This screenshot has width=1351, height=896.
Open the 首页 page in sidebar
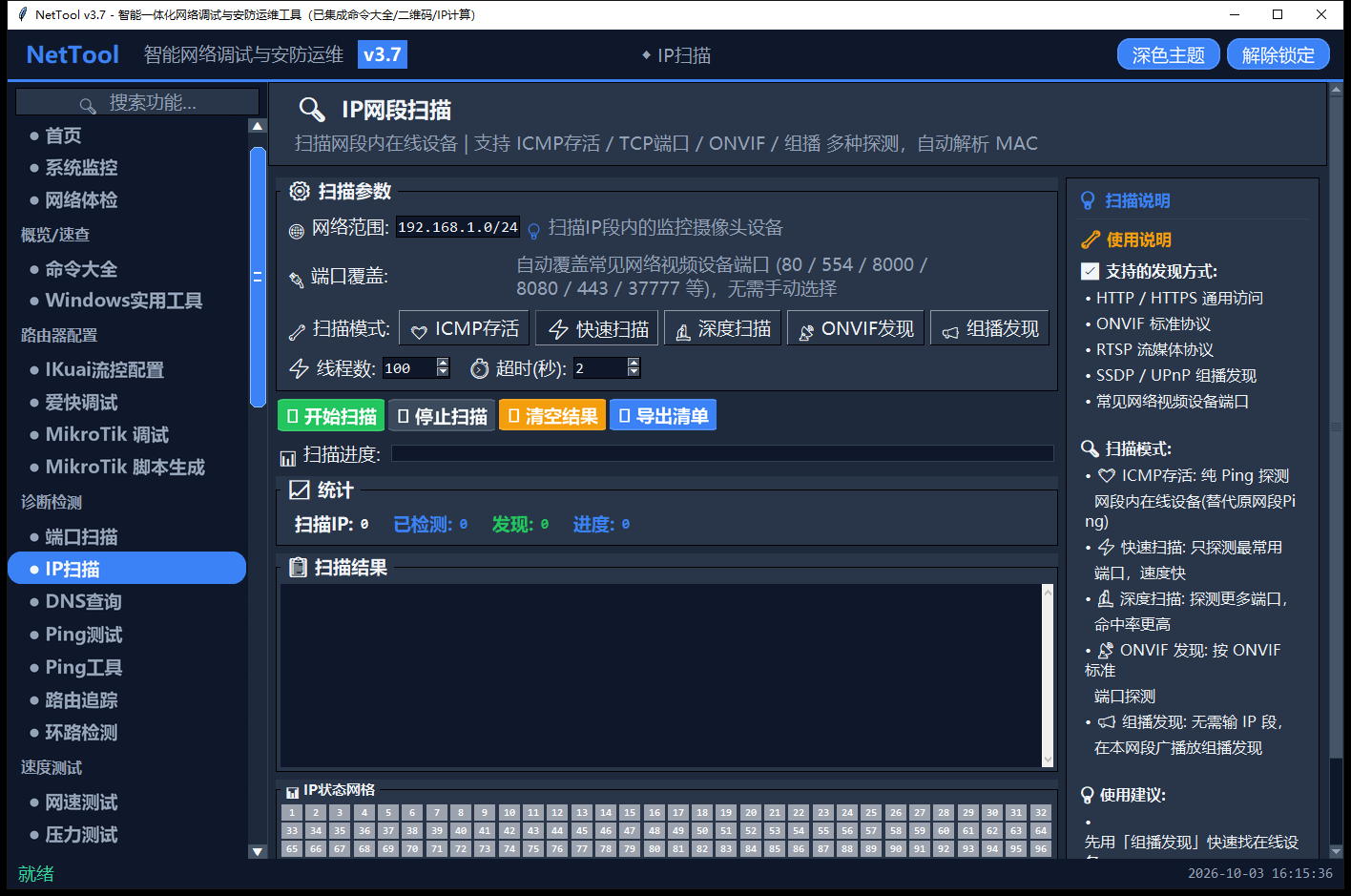tap(63, 135)
